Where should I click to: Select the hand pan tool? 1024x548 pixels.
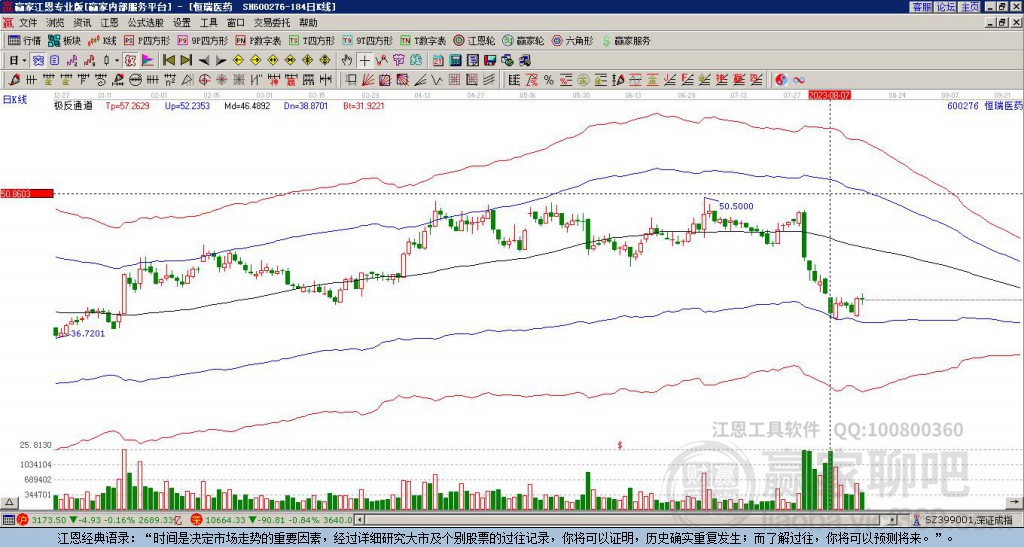(347, 61)
